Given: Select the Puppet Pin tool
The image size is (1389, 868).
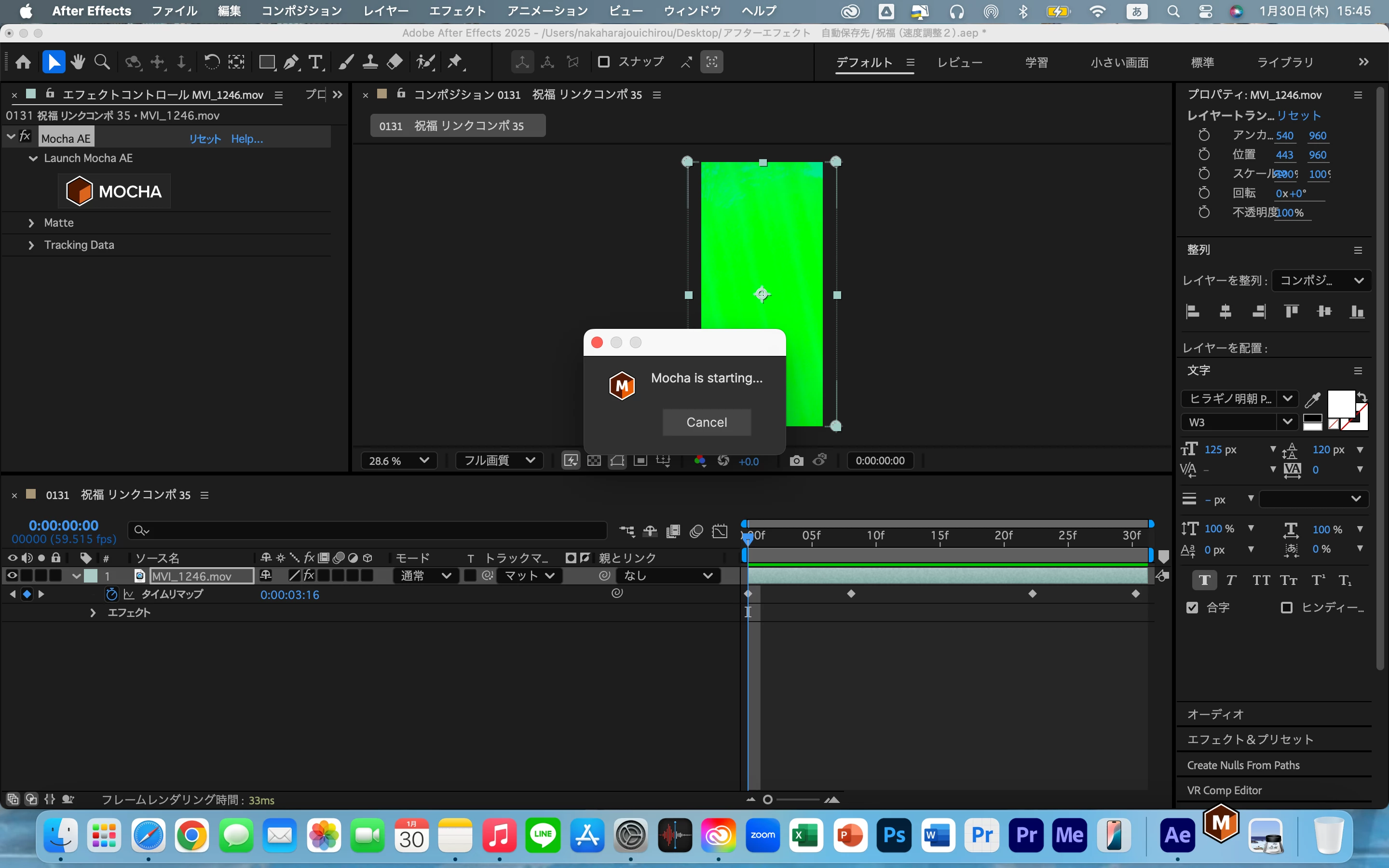Looking at the screenshot, I should [x=455, y=62].
